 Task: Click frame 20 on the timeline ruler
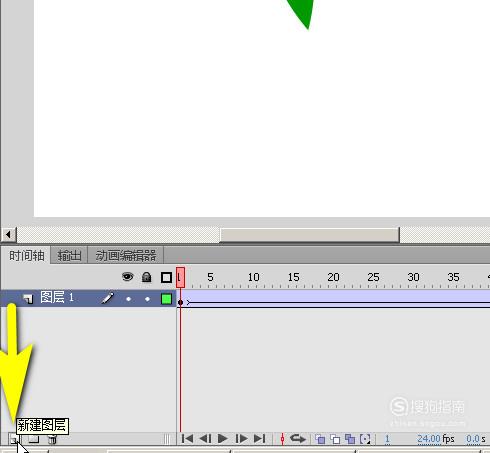tap(333, 277)
